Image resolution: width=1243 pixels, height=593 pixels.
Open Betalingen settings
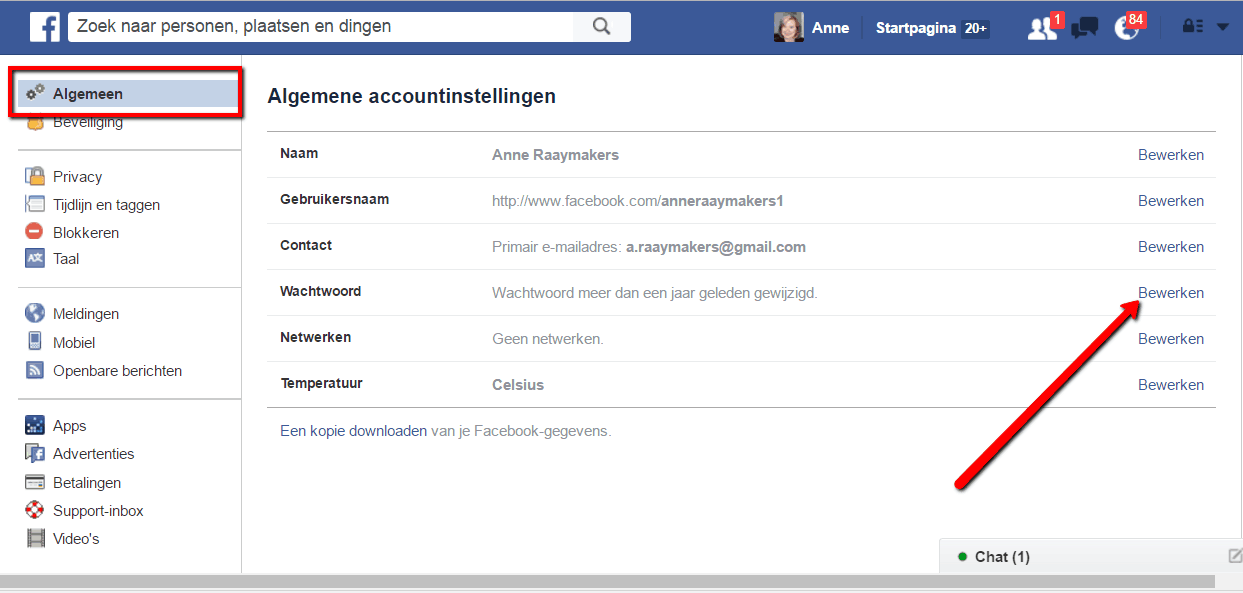[87, 482]
